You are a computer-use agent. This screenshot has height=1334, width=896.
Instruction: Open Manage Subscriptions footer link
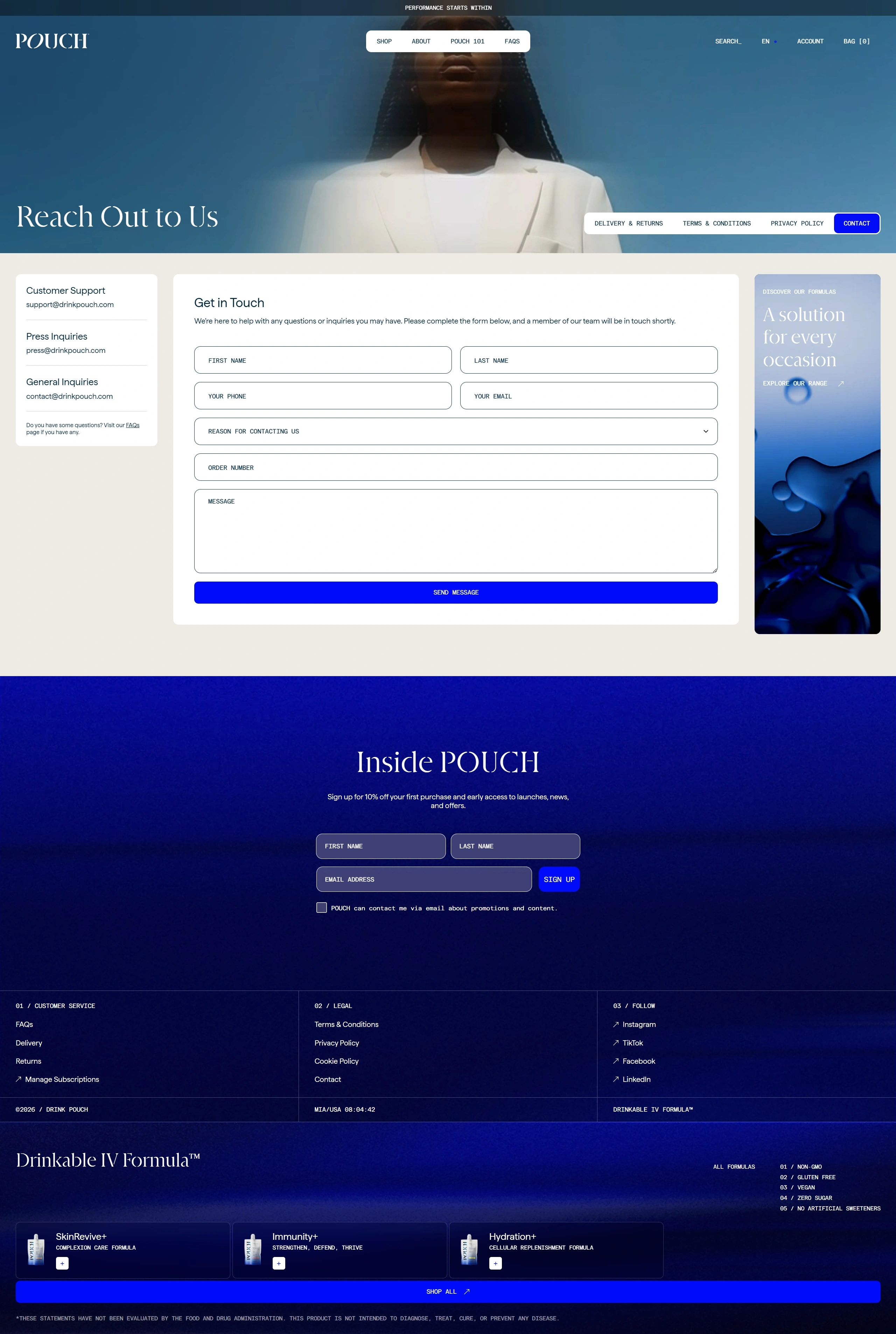[62, 1079]
